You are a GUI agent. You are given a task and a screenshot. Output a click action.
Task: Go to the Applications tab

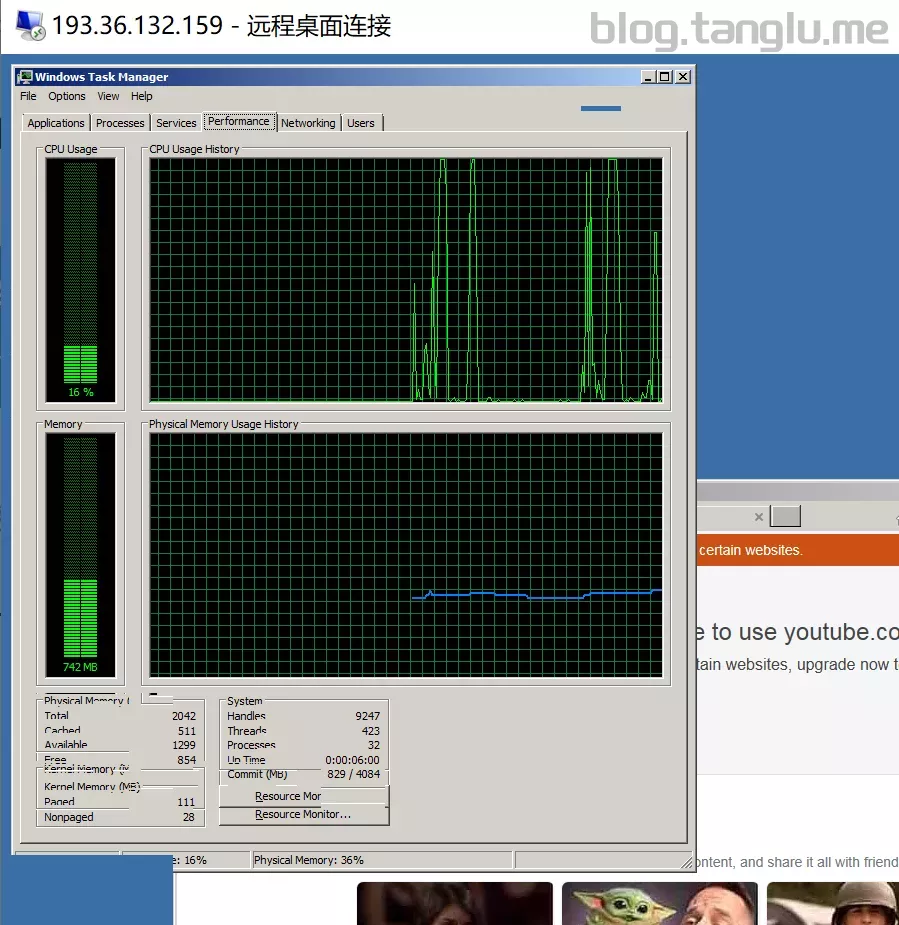click(56, 123)
